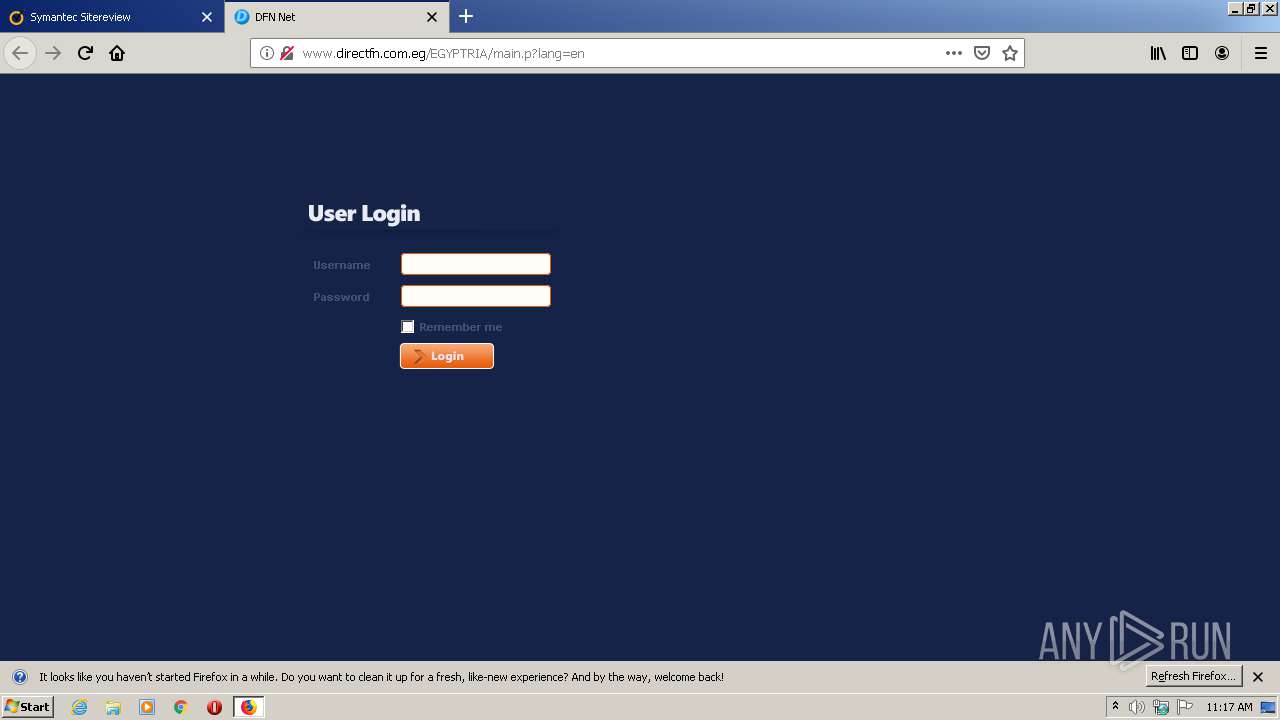Click the Remember me label text

[x=460, y=327]
